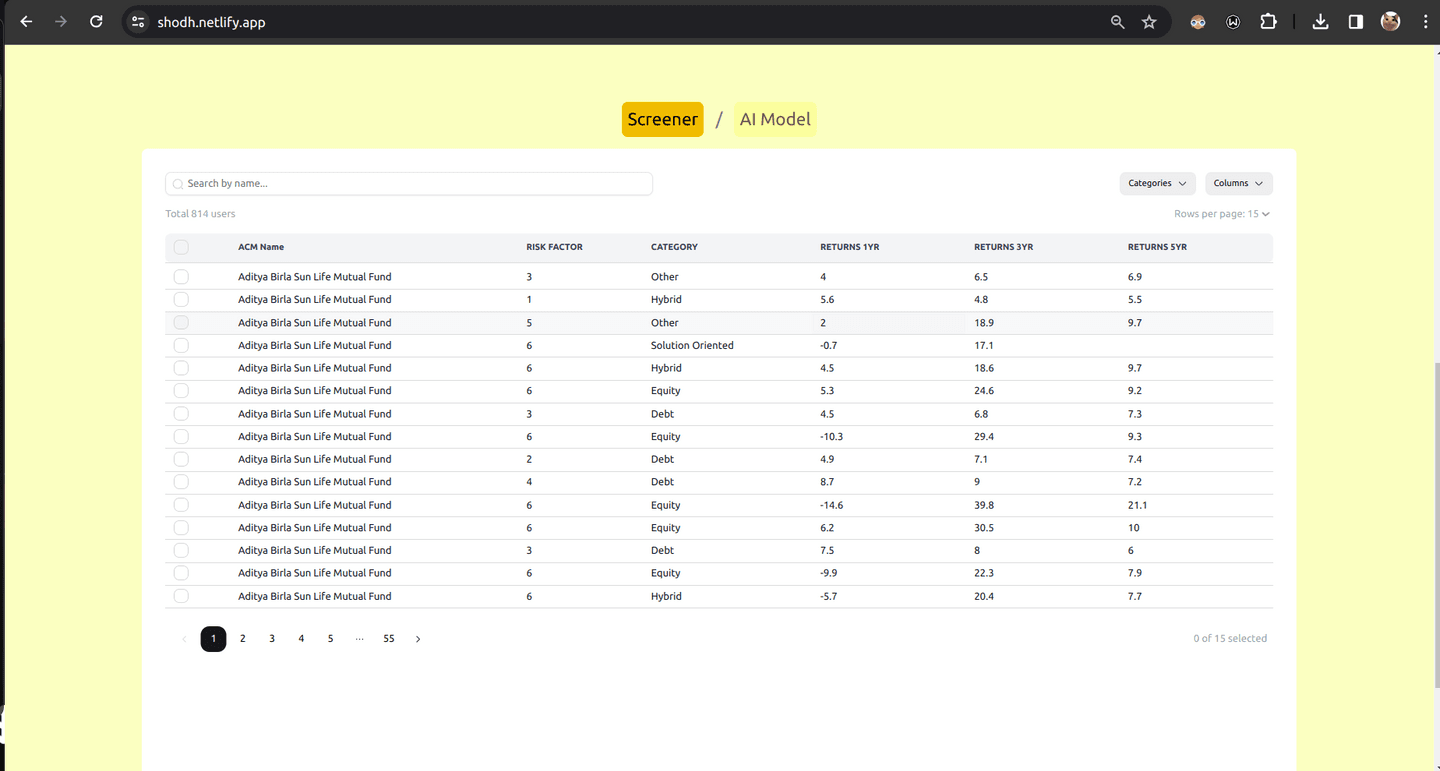Check the Equity row with returns 3yr 24.6
The image size is (1440, 771).
click(181, 391)
